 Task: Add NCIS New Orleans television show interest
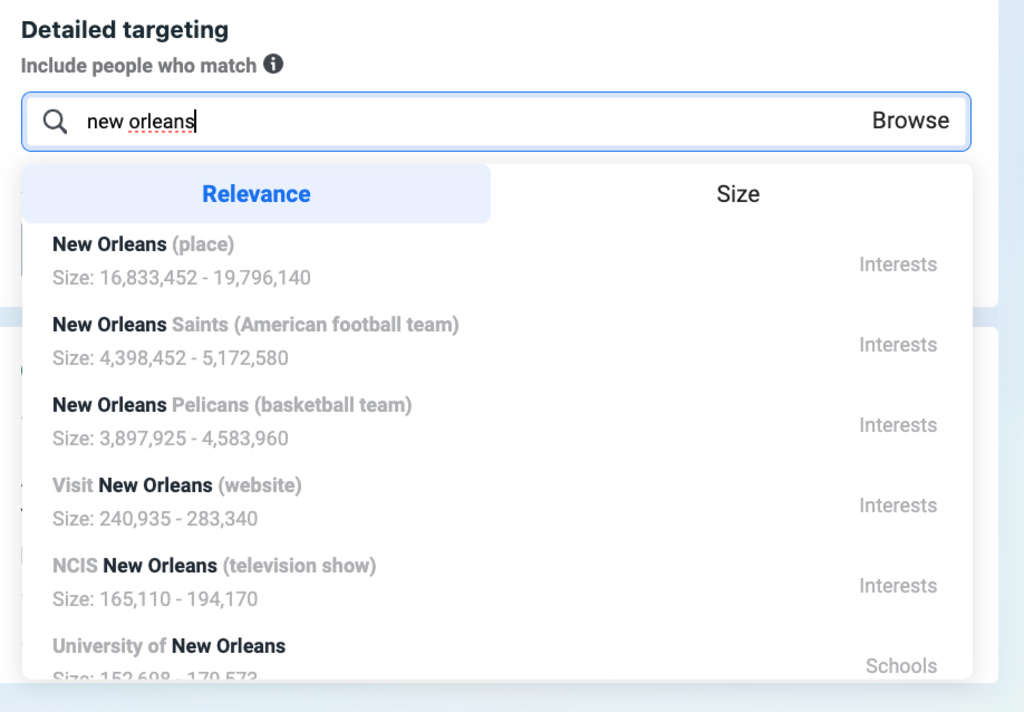(214, 566)
